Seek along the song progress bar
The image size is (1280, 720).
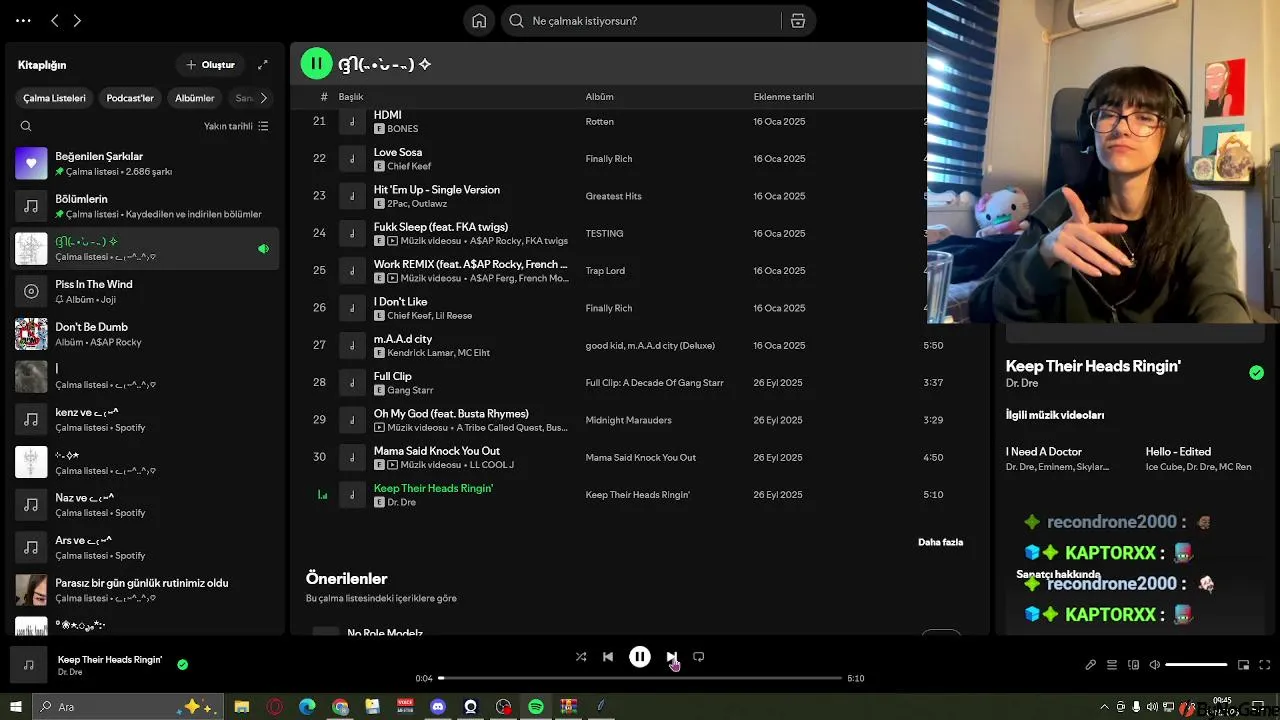pos(640,678)
